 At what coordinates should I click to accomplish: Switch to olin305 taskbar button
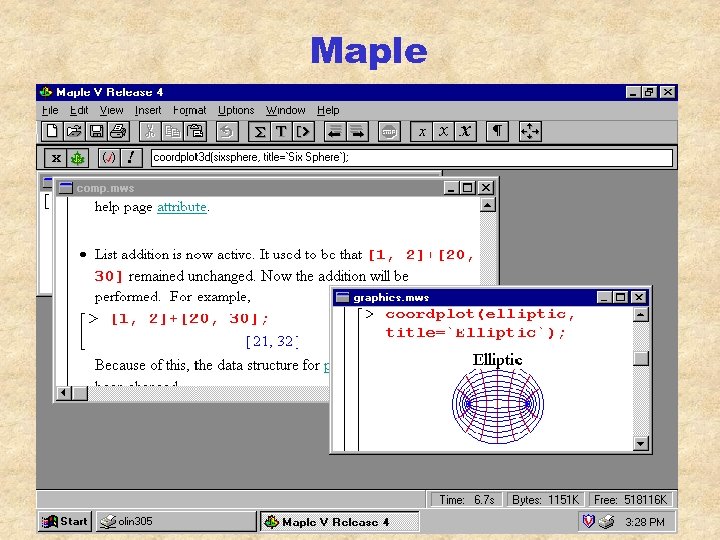[176, 522]
